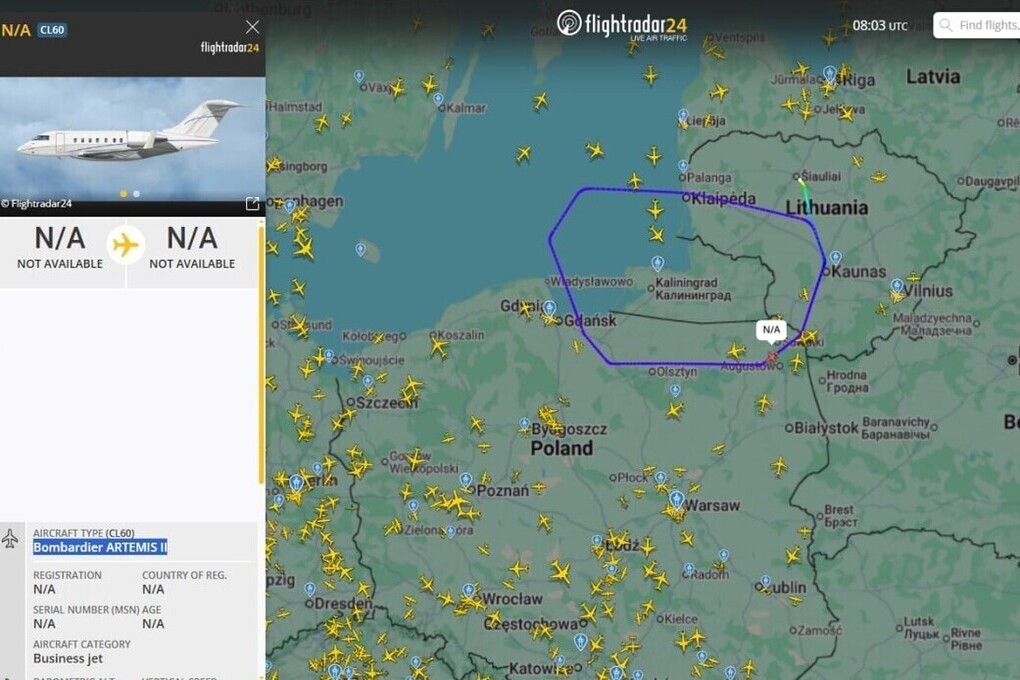Close the aircraft details panel
Image resolution: width=1020 pixels, height=680 pixels.
[252, 27]
